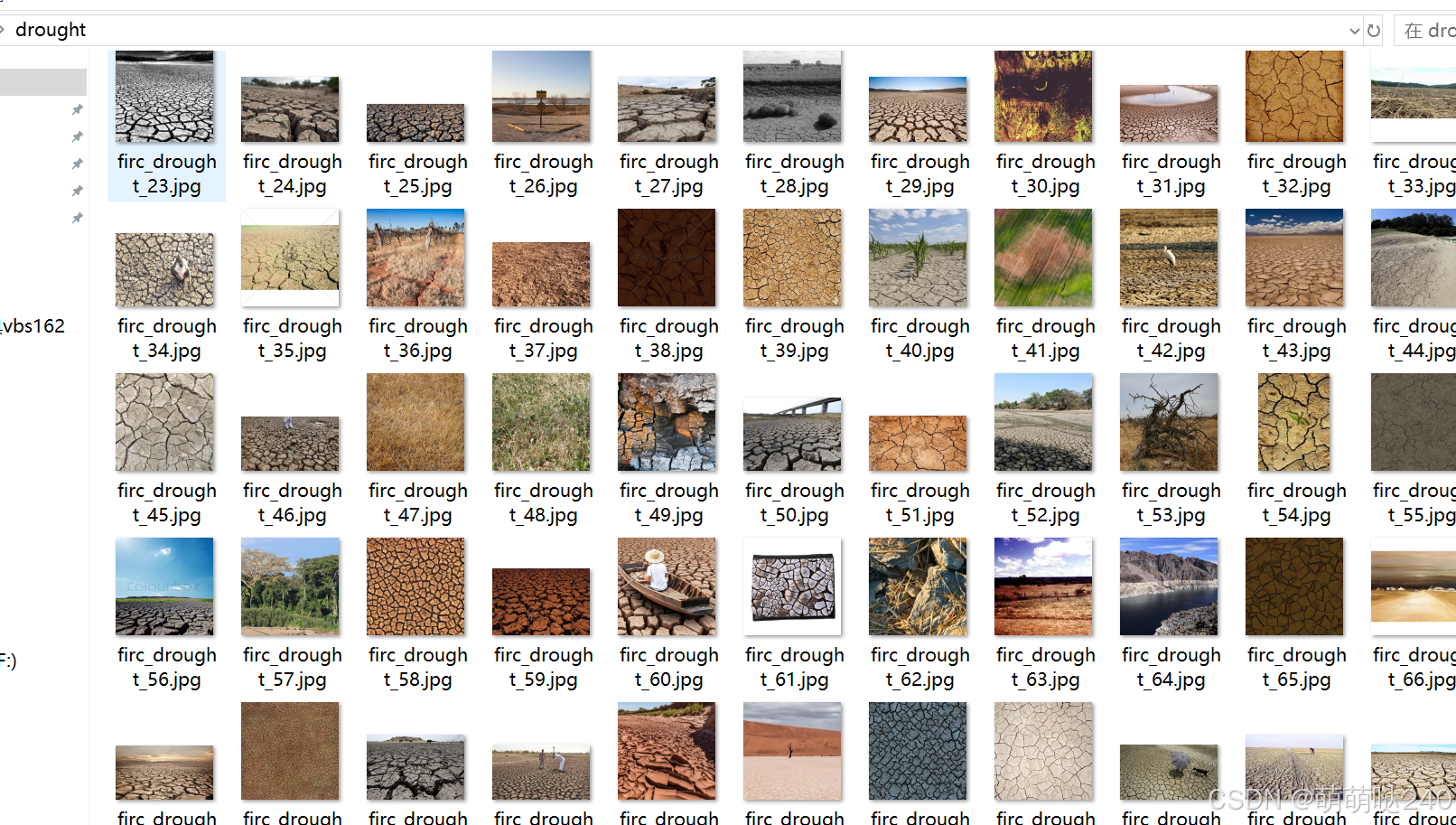
Task: Click the search box at the top right
Action: coord(1426,31)
